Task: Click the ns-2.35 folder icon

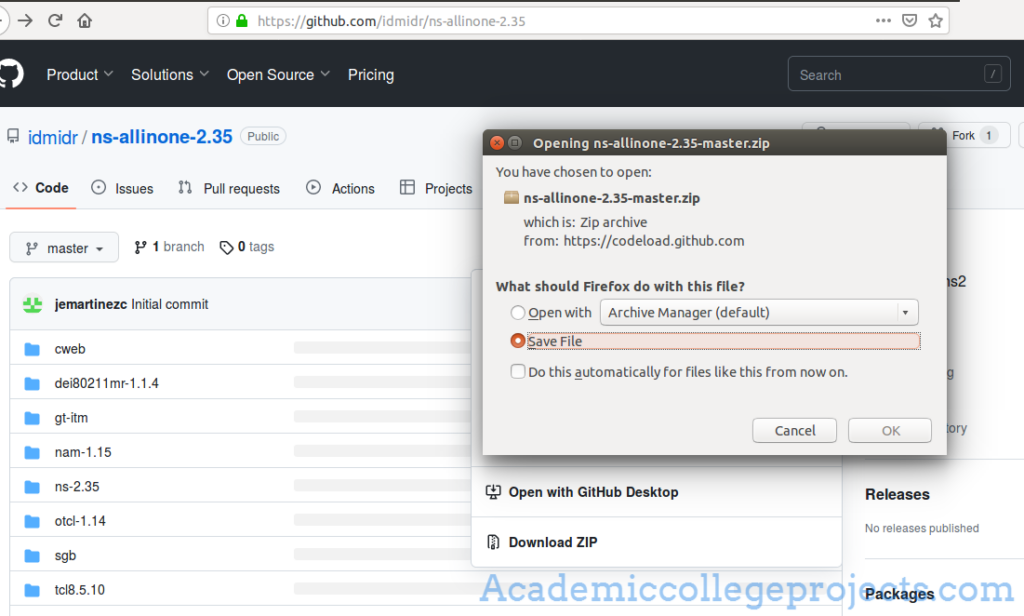Action: click(32, 487)
